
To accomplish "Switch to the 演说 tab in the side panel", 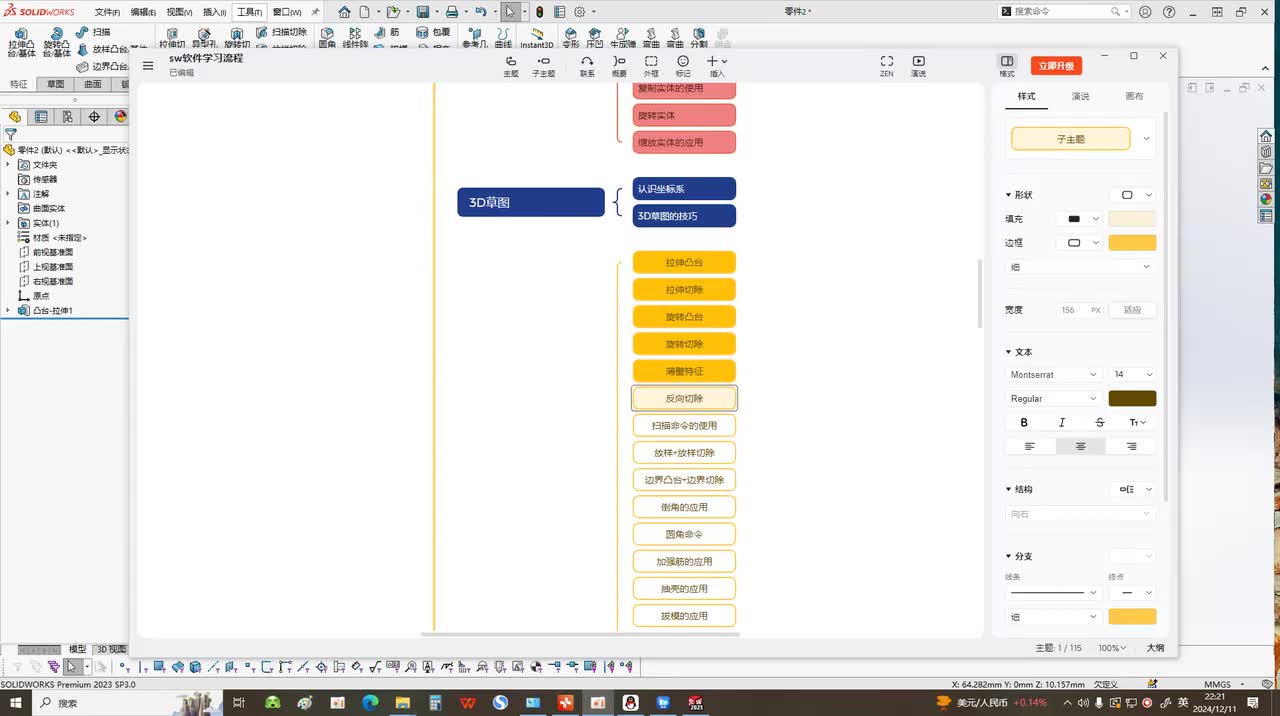I will [1080, 96].
